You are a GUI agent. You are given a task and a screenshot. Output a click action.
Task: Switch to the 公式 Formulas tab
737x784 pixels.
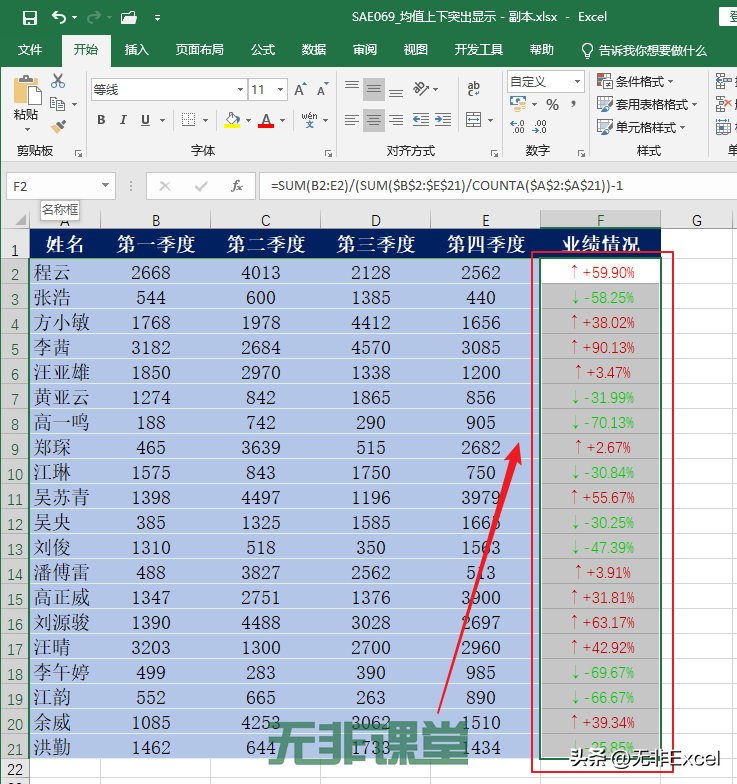click(x=263, y=50)
